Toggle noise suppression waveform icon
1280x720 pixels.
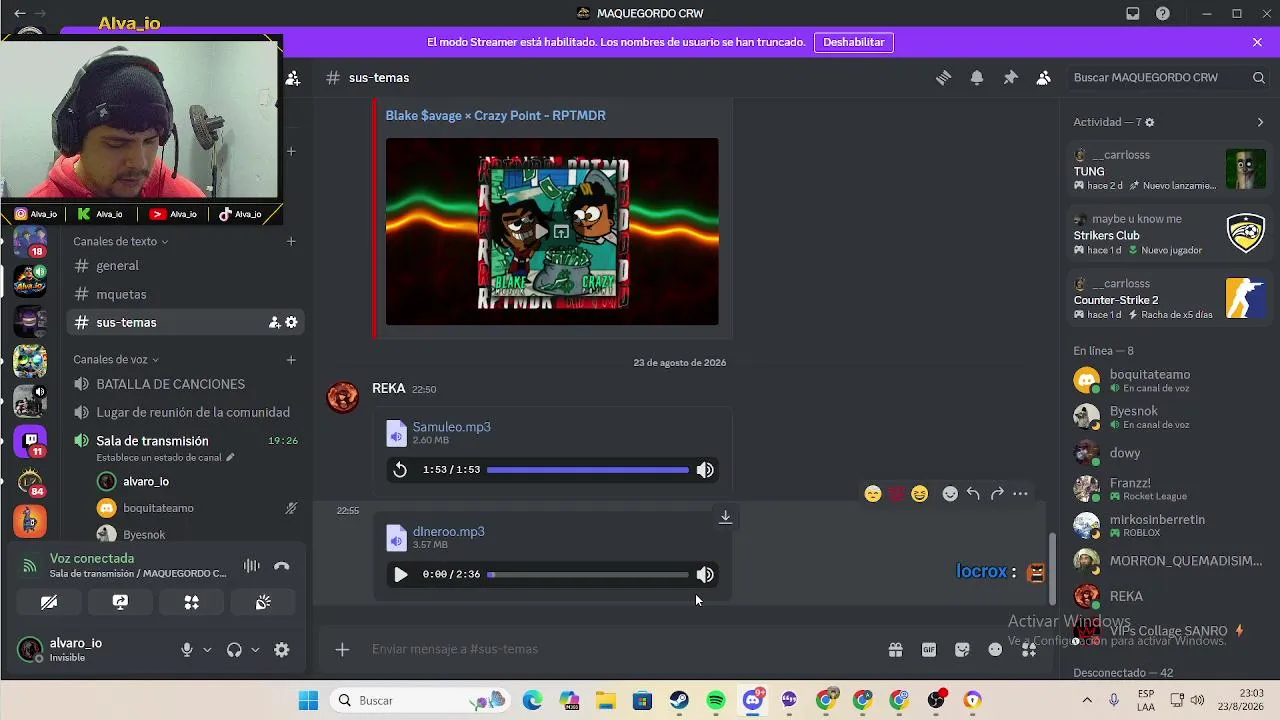252,566
